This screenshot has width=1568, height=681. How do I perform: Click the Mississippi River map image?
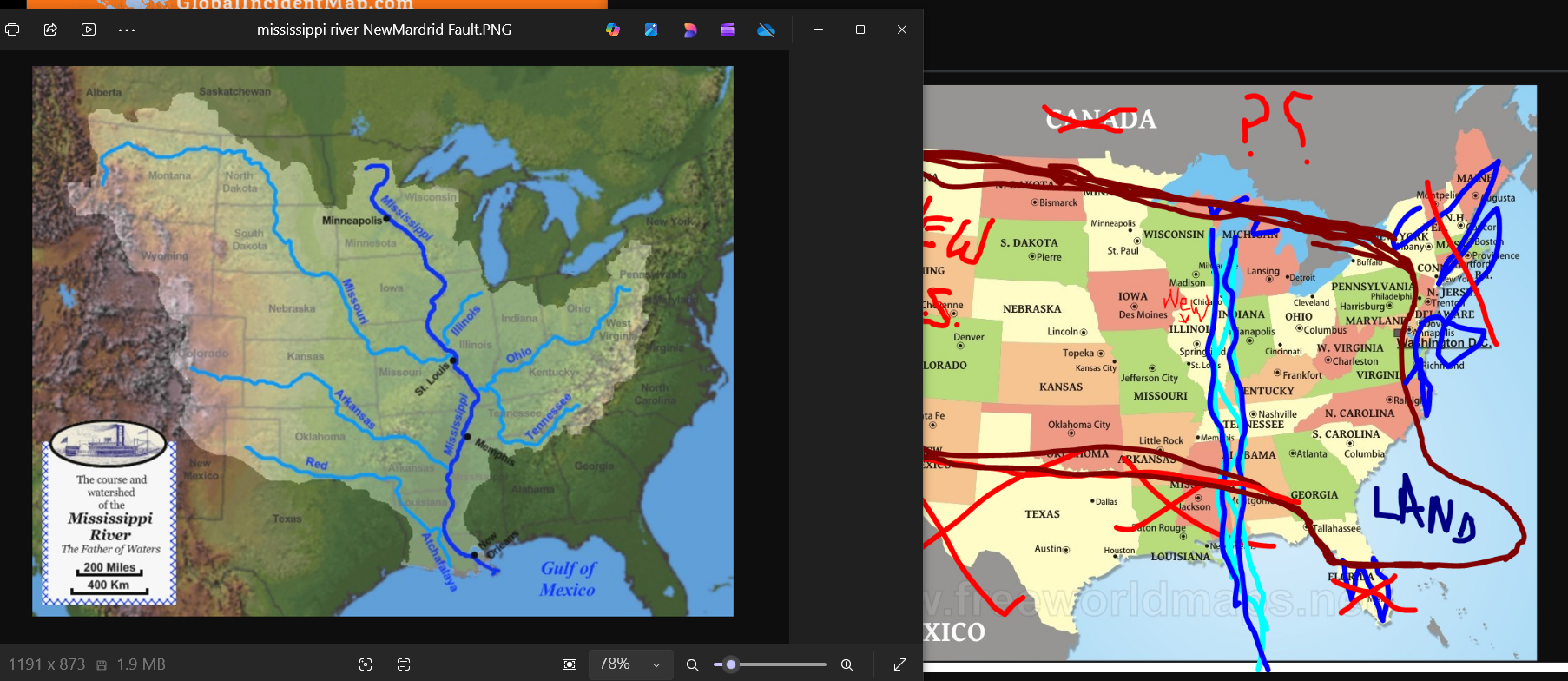click(x=382, y=340)
